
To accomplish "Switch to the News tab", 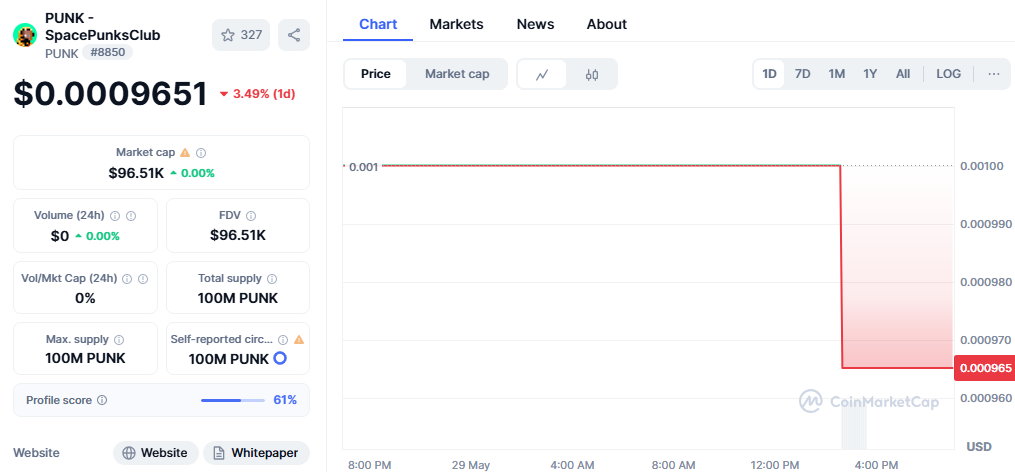I will 535,24.
